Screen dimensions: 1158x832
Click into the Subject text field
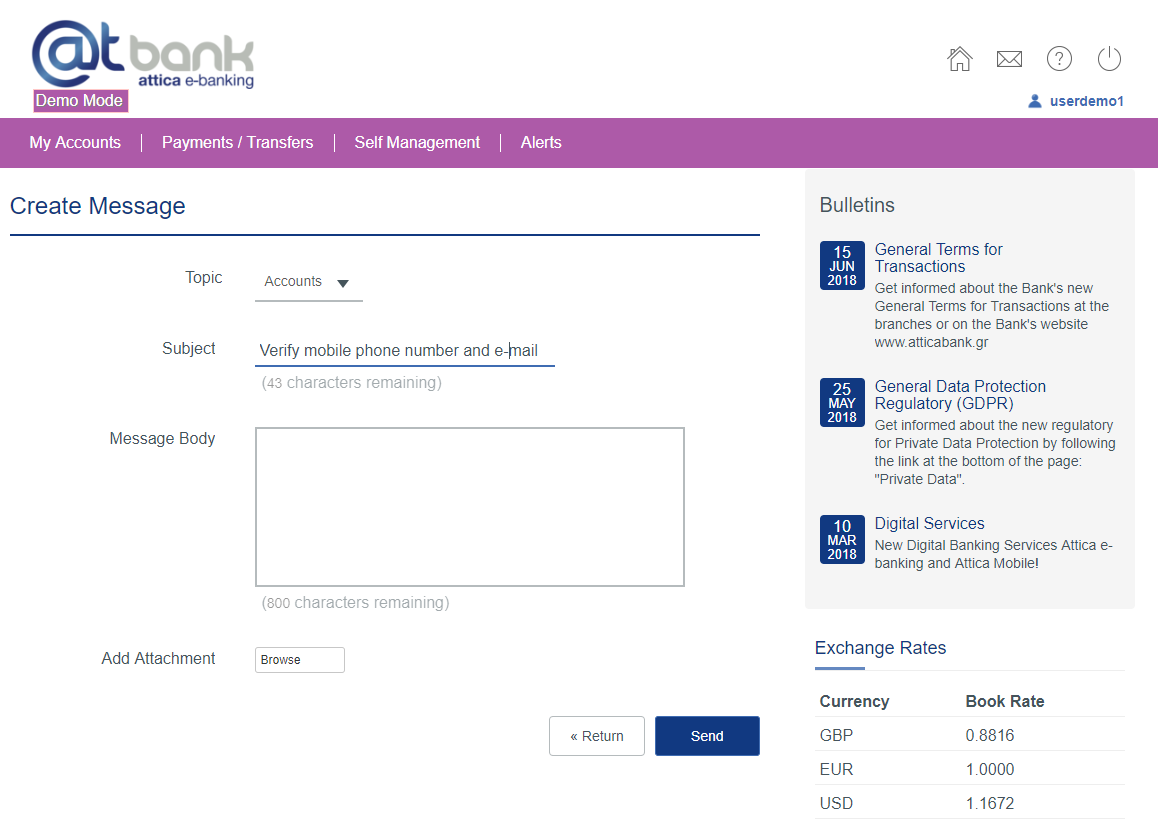[405, 350]
